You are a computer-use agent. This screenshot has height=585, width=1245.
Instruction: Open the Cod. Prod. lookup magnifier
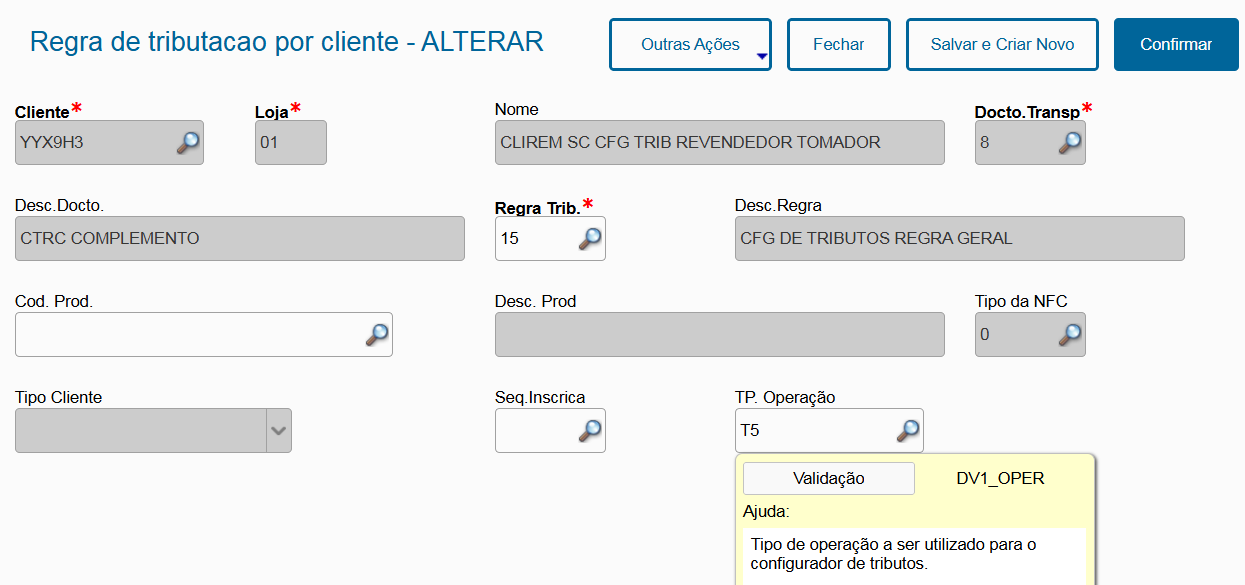click(x=377, y=335)
